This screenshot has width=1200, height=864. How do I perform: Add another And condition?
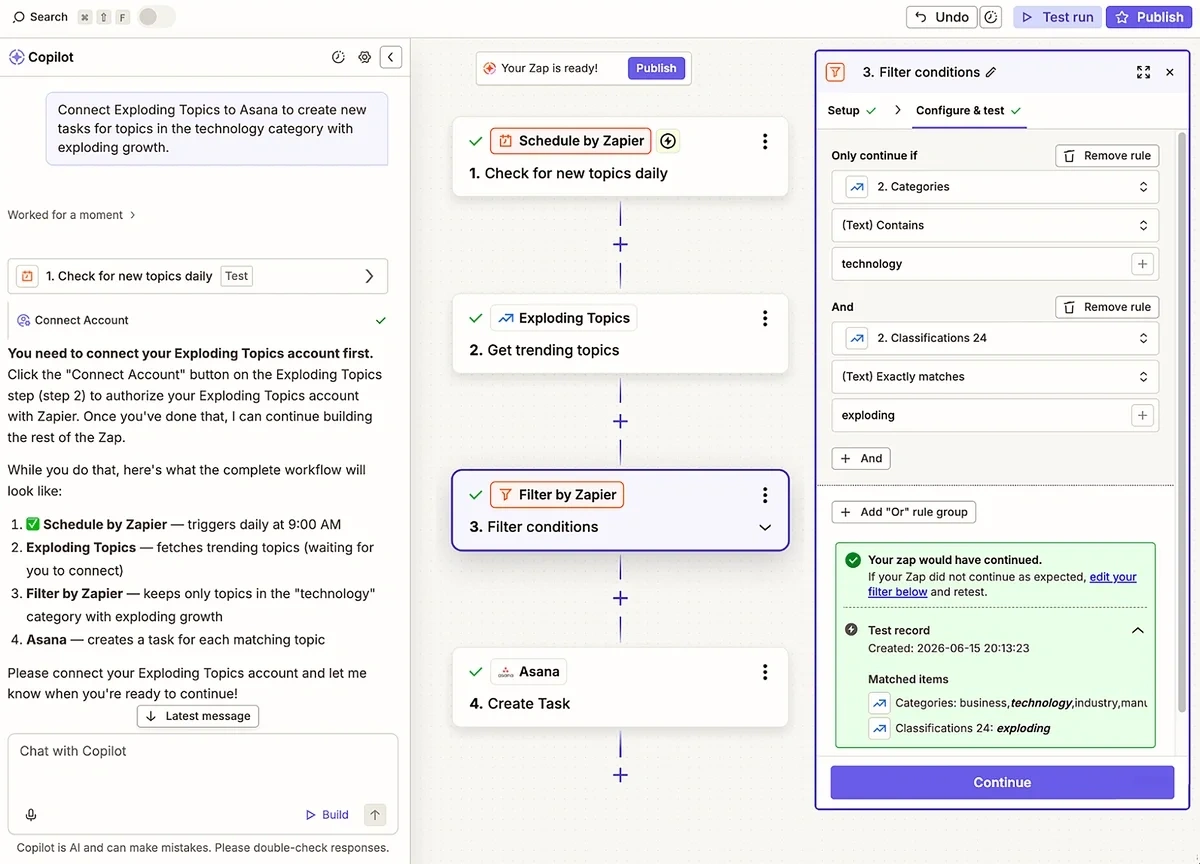861,458
